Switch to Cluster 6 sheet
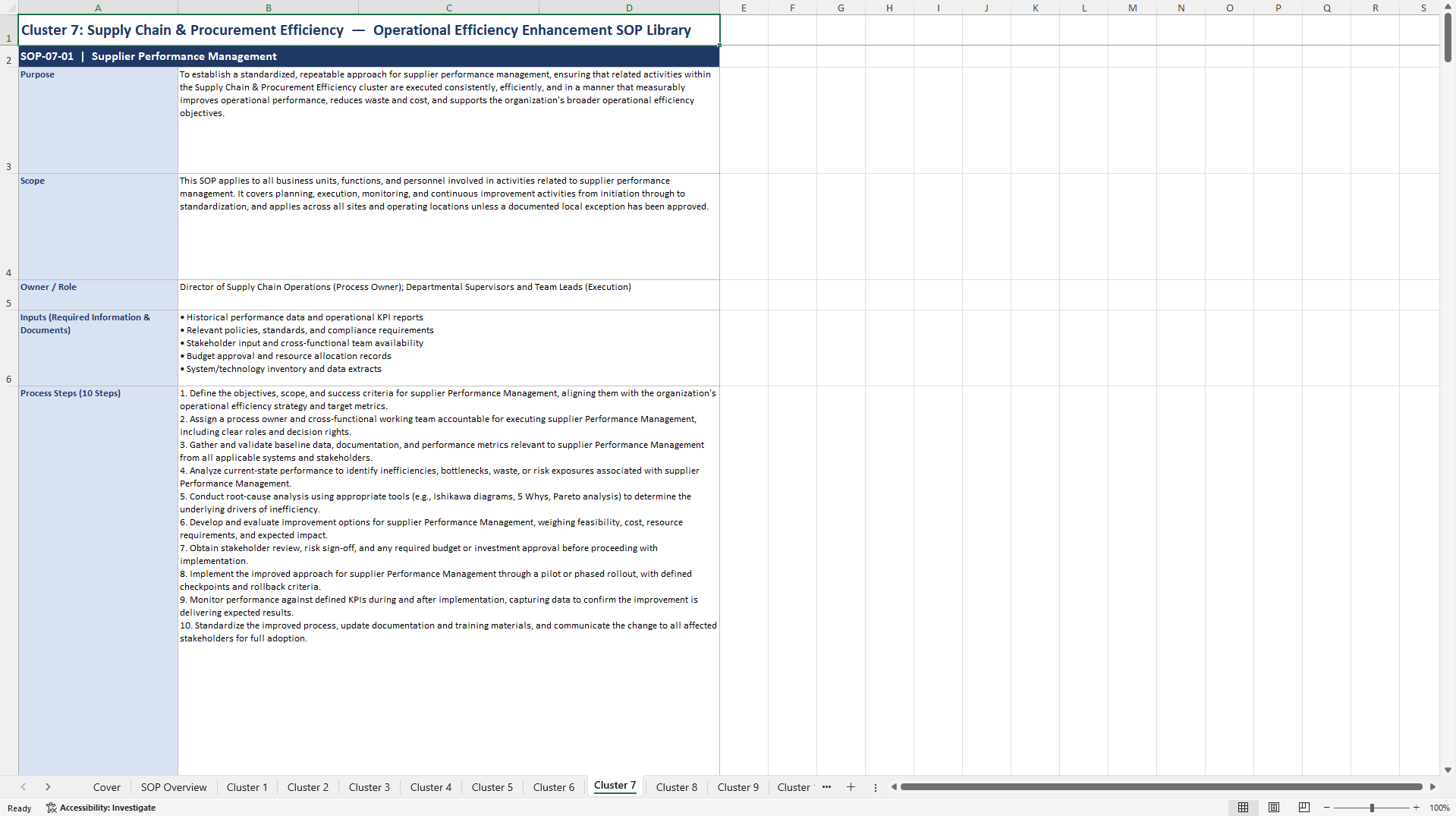 point(554,787)
